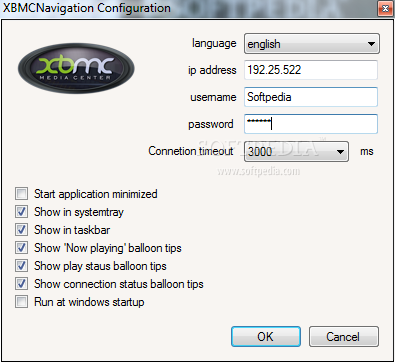Click the 'username' label text

coord(213,97)
